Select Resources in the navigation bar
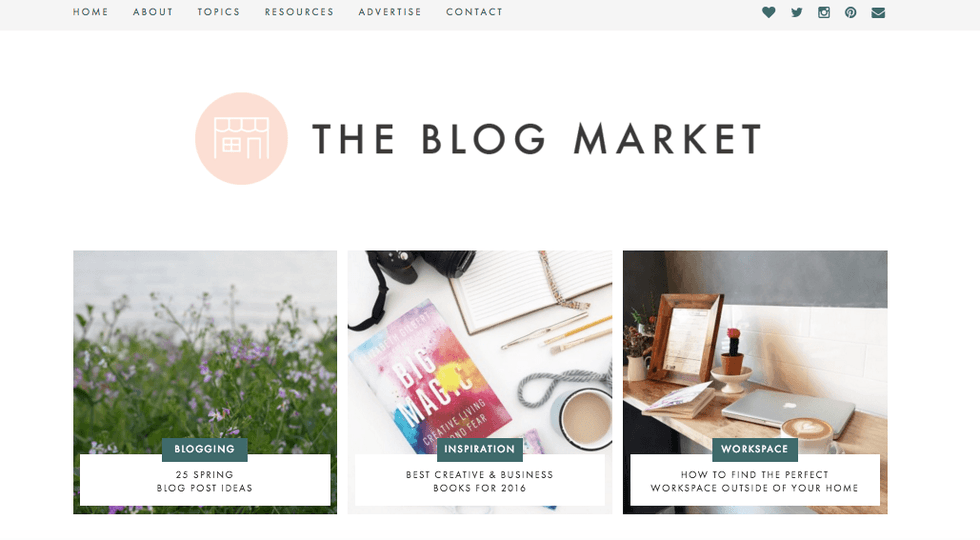The image size is (980, 540). (x=299, y=12)
